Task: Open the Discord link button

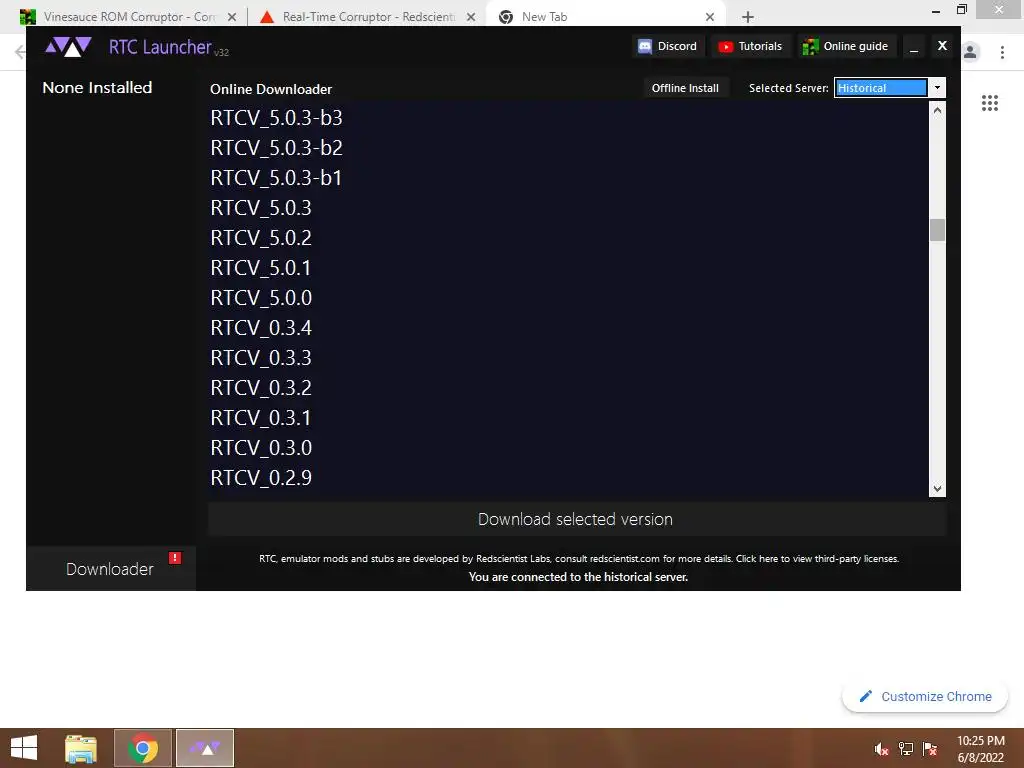Action: click(667, 46)
